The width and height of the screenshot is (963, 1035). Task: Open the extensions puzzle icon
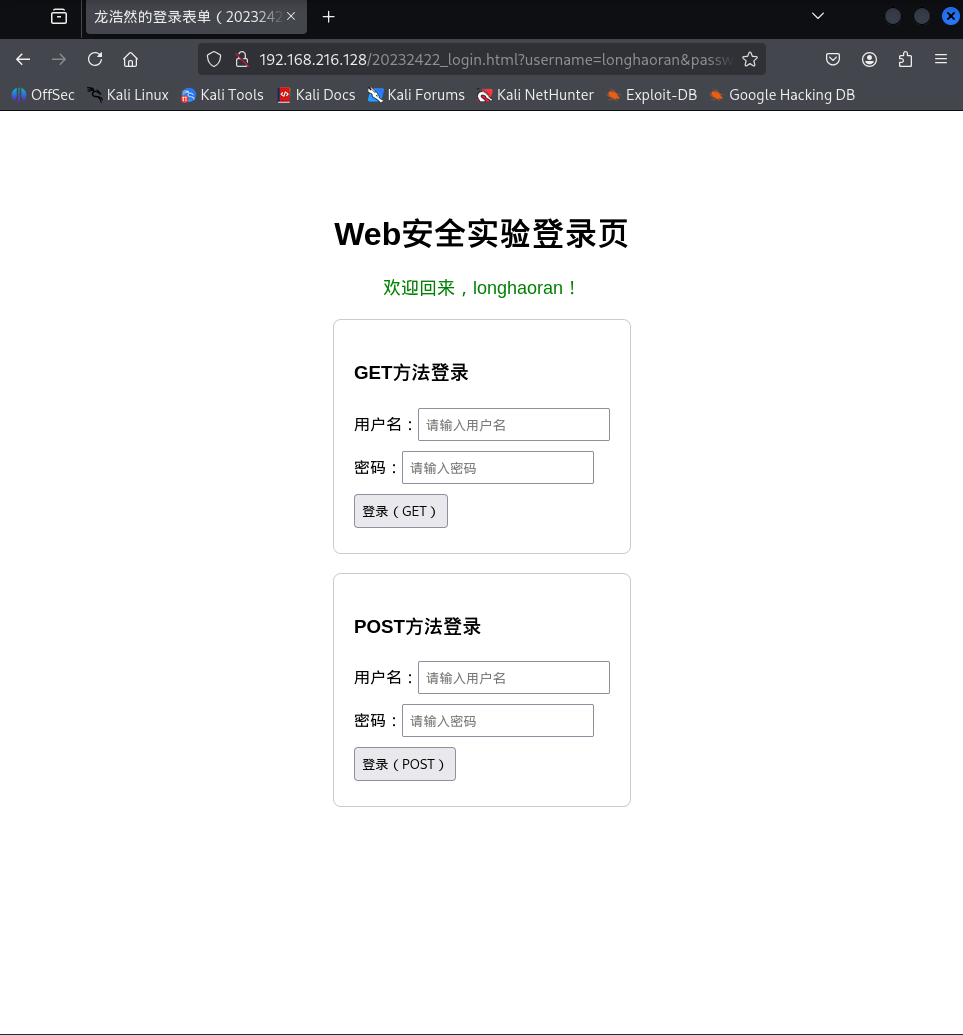pos(905,59)
